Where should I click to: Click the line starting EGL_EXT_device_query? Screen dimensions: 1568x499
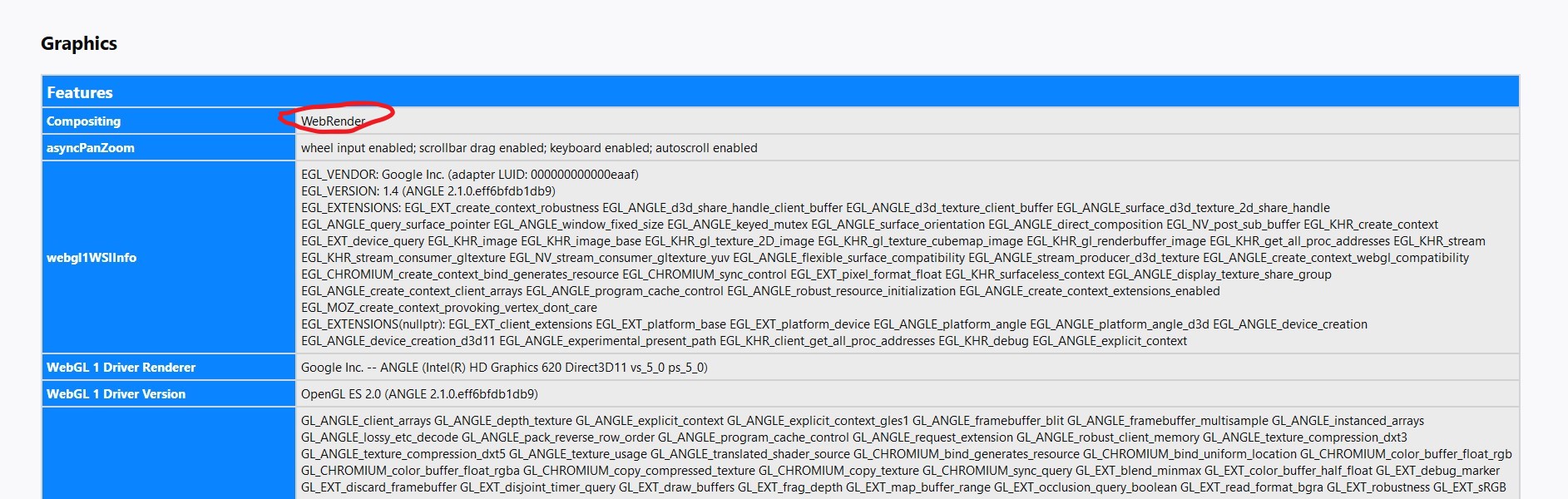893,241
